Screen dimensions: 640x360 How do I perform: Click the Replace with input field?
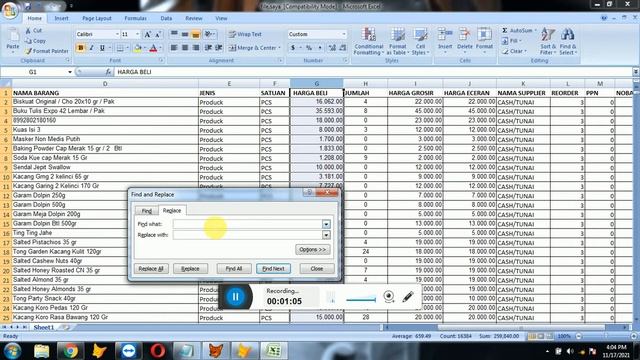point(248,235)
